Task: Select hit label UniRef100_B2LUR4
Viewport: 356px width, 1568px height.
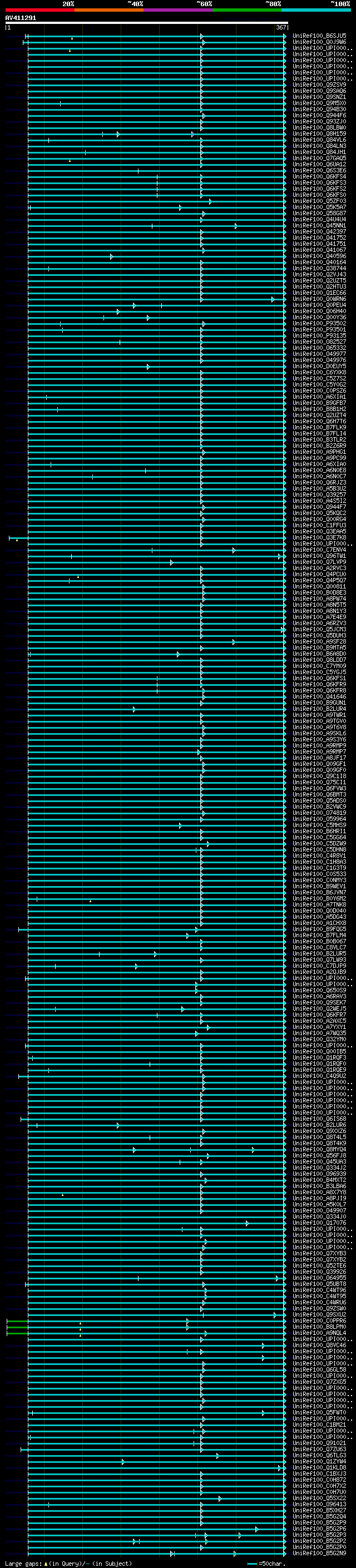Action: click(x=319, y=709)
